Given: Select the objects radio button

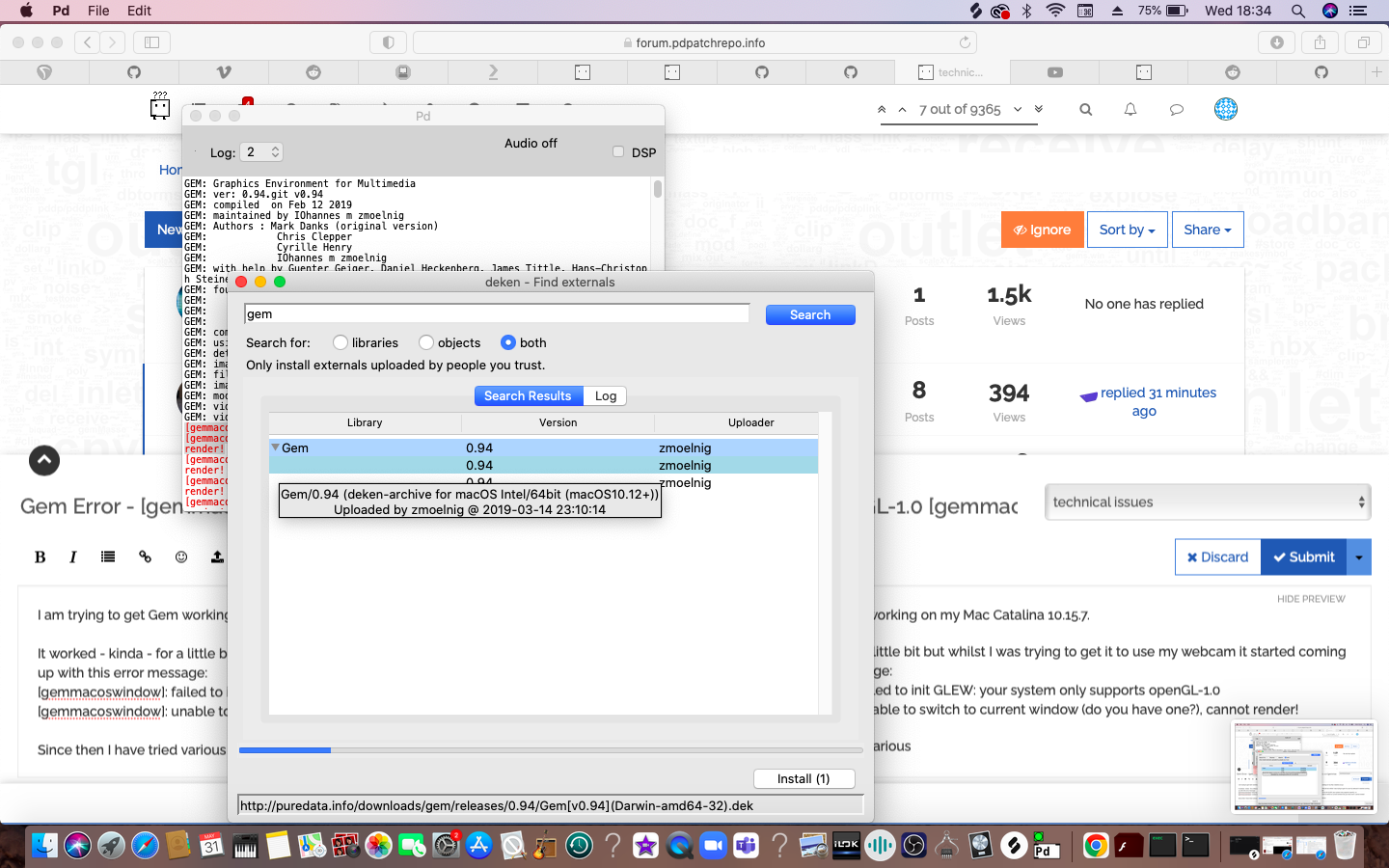Looking at the screenshot, I should click(426, 342).
